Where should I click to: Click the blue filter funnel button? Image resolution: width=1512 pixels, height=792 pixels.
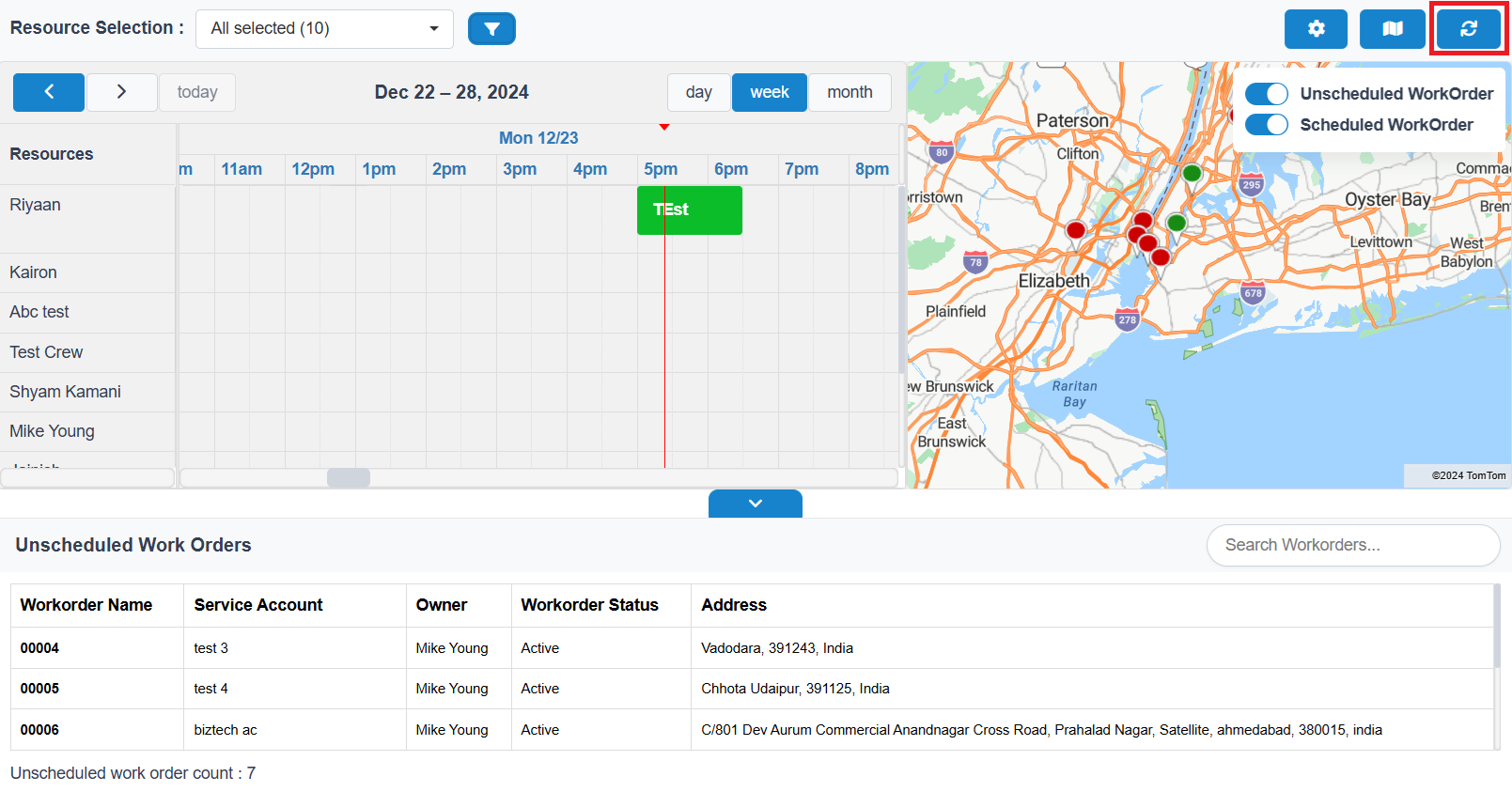coord(491,29)
